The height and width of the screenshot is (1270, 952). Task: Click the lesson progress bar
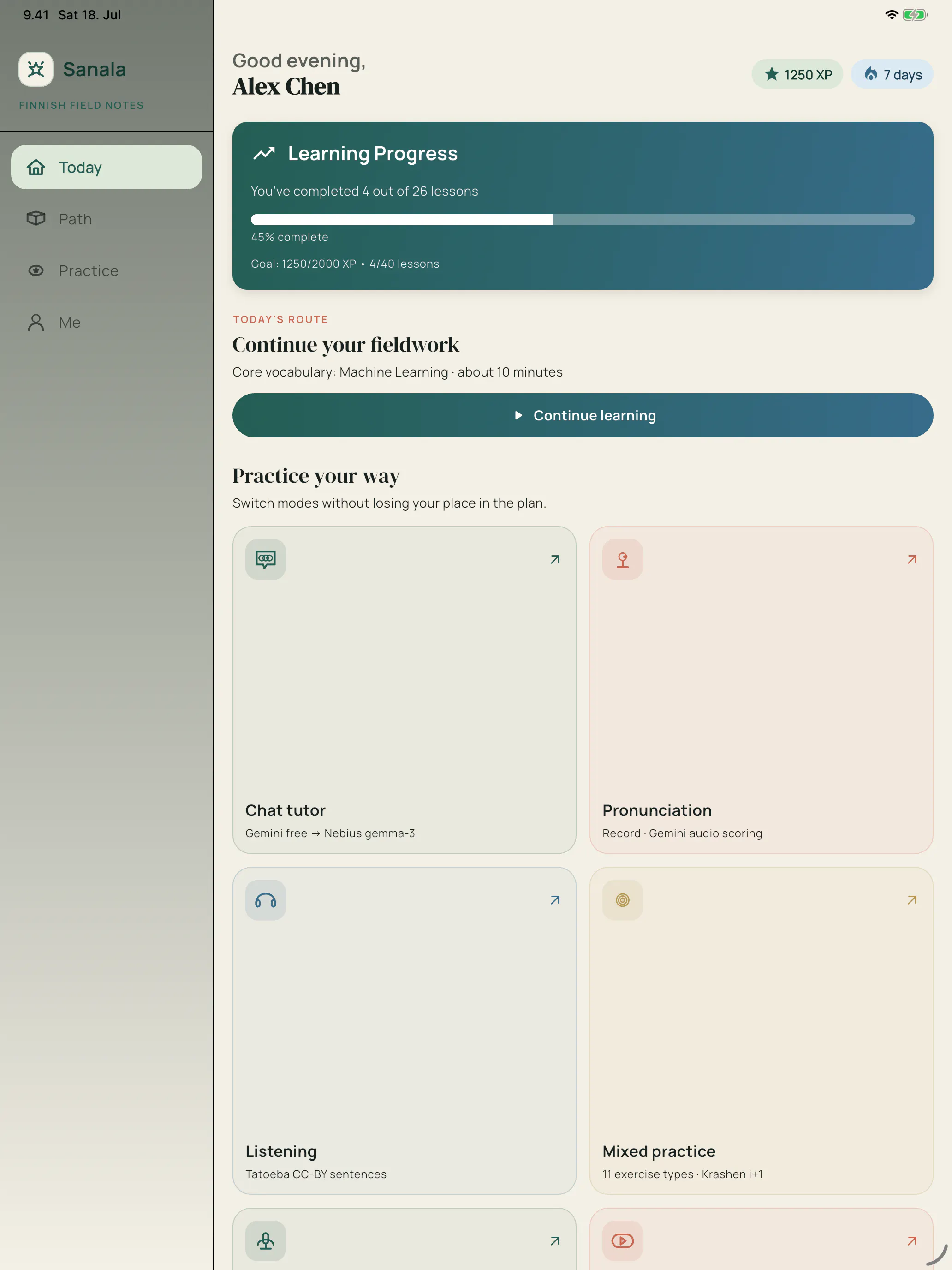(583, 219)
